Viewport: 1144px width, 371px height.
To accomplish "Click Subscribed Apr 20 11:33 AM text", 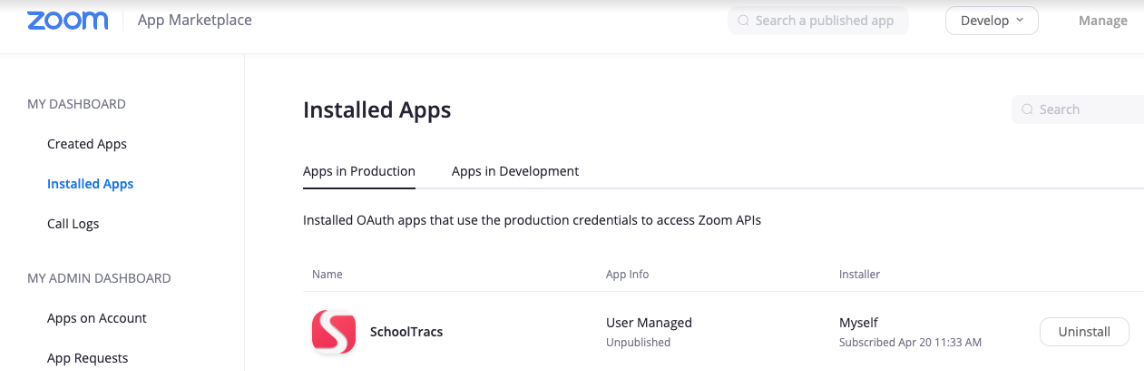I will click(x=911, y=342).
